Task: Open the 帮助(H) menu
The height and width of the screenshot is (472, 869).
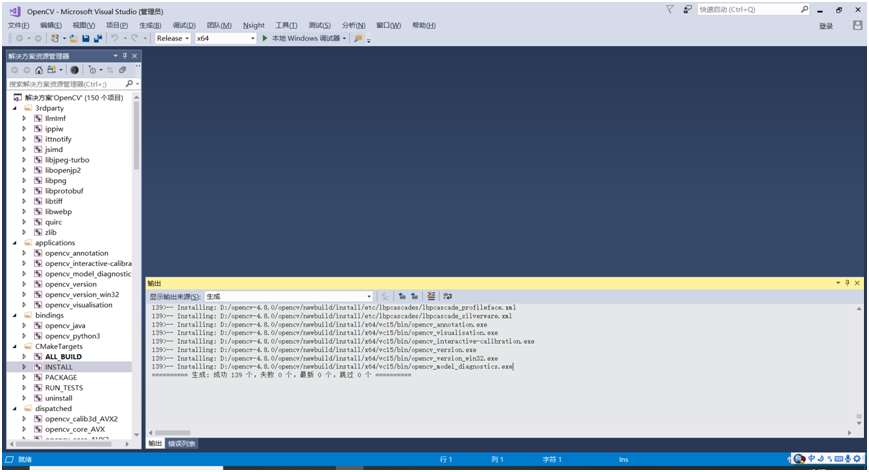Action: point(424,25)
